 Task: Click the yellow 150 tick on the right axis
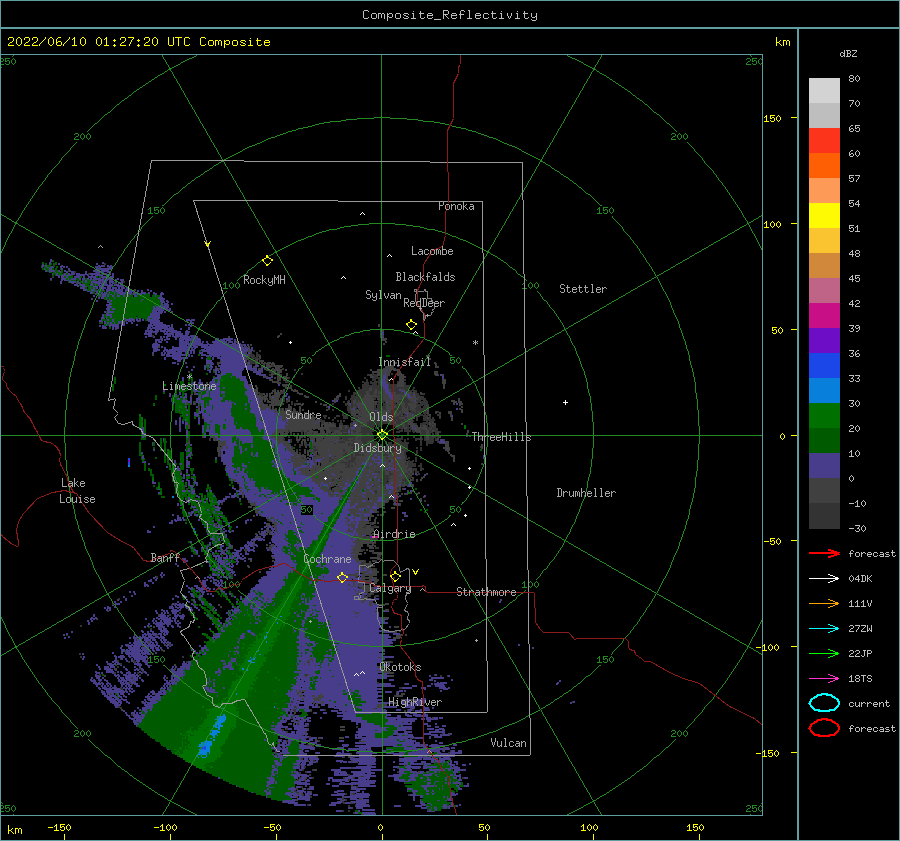point(772,118)
